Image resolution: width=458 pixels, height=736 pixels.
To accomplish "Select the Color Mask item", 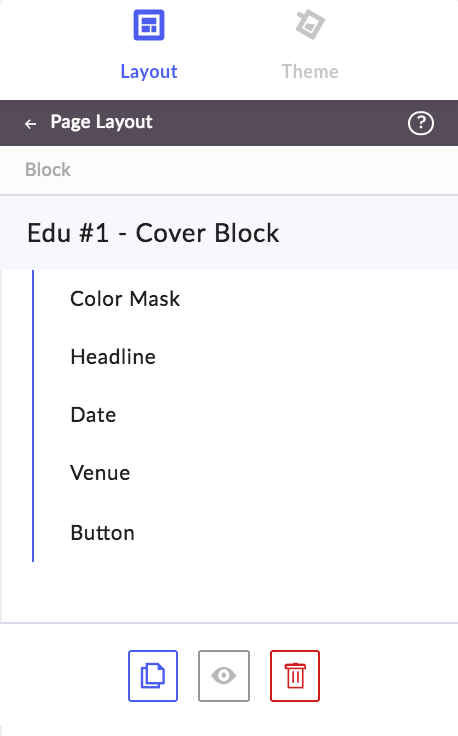I will 125,299.
